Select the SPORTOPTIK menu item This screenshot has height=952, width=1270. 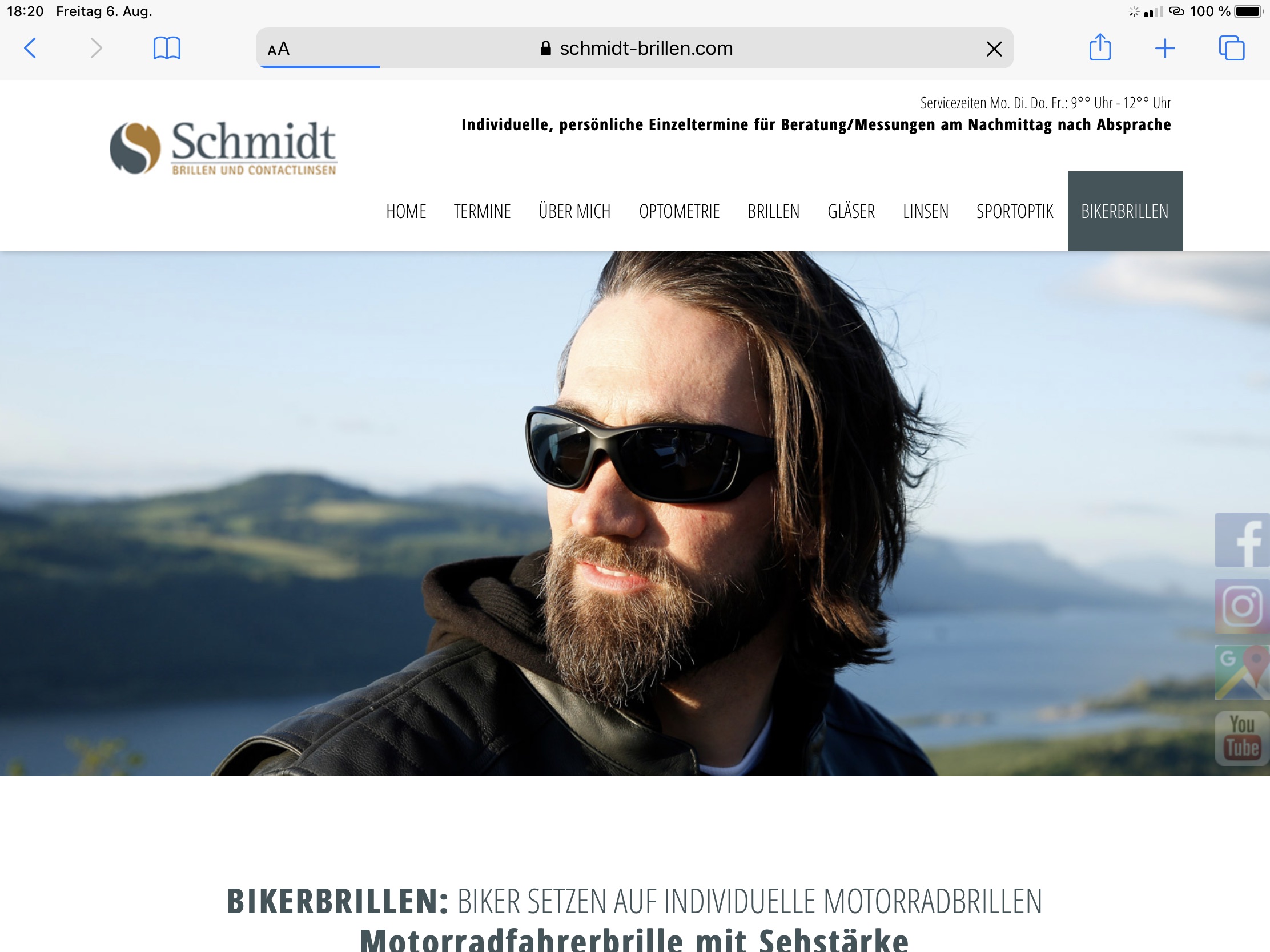[1015, 212]
